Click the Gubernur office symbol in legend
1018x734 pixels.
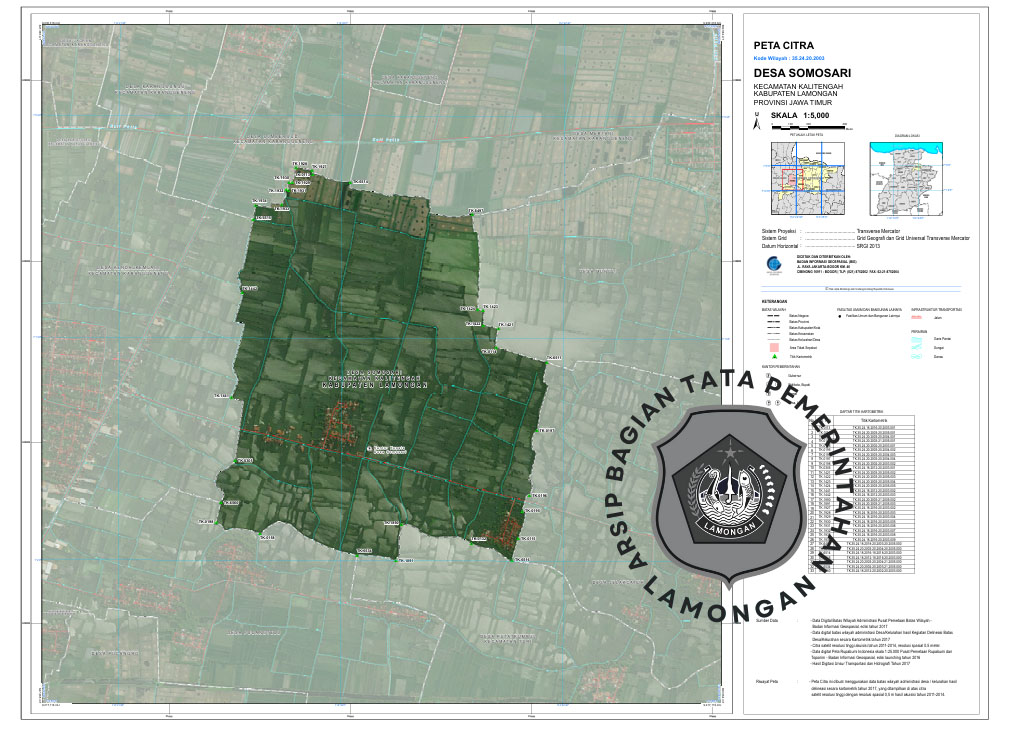pyautogui.click(x=767, y=377)
